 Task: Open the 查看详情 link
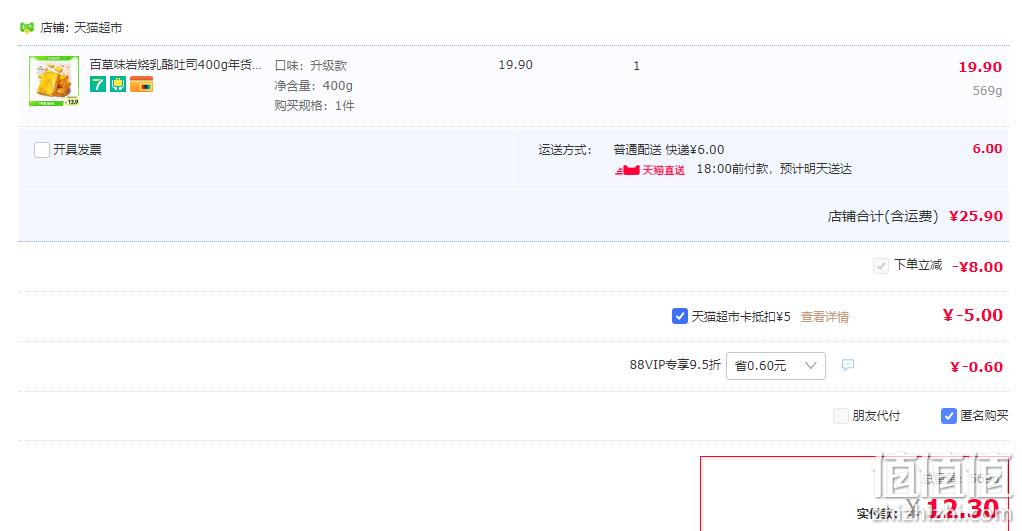pos(825,317)
